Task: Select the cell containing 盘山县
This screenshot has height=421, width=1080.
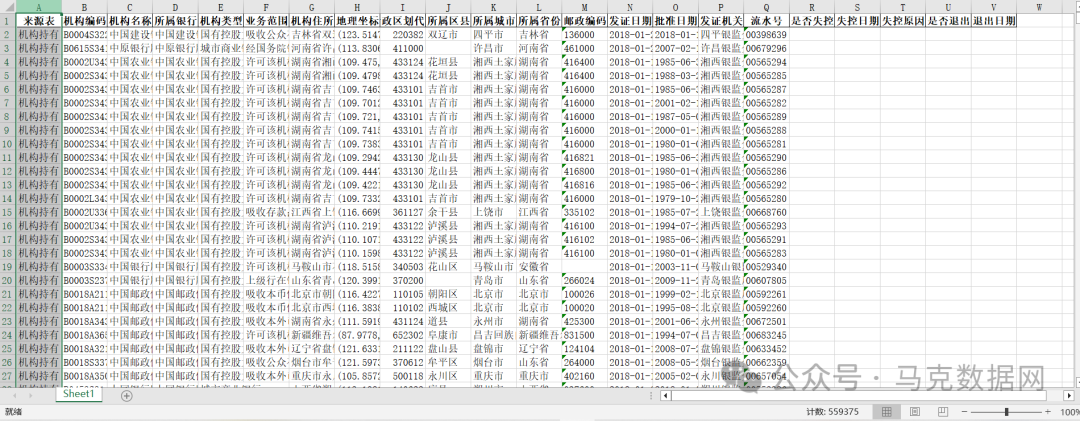Action: point(448,349)
